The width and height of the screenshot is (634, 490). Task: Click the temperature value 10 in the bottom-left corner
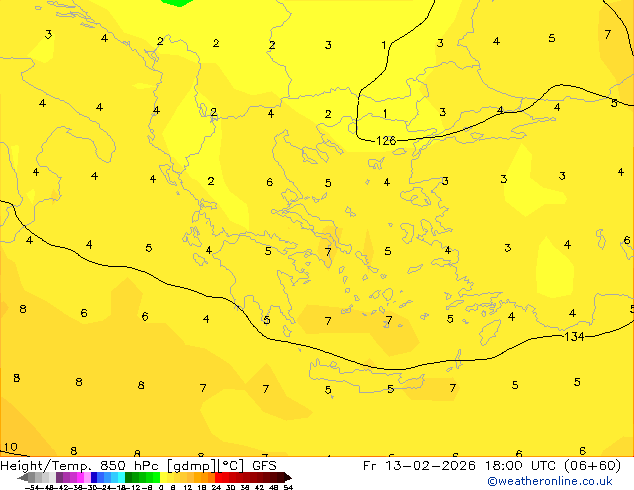[10, 447]
